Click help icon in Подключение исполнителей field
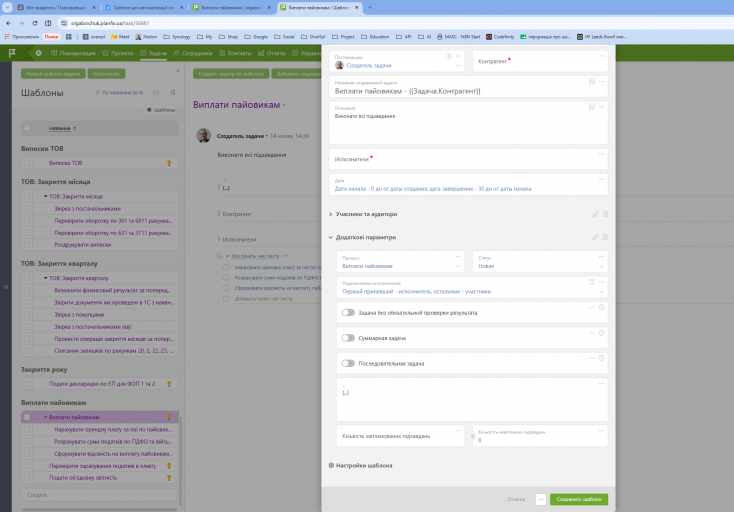 (592, 282)
